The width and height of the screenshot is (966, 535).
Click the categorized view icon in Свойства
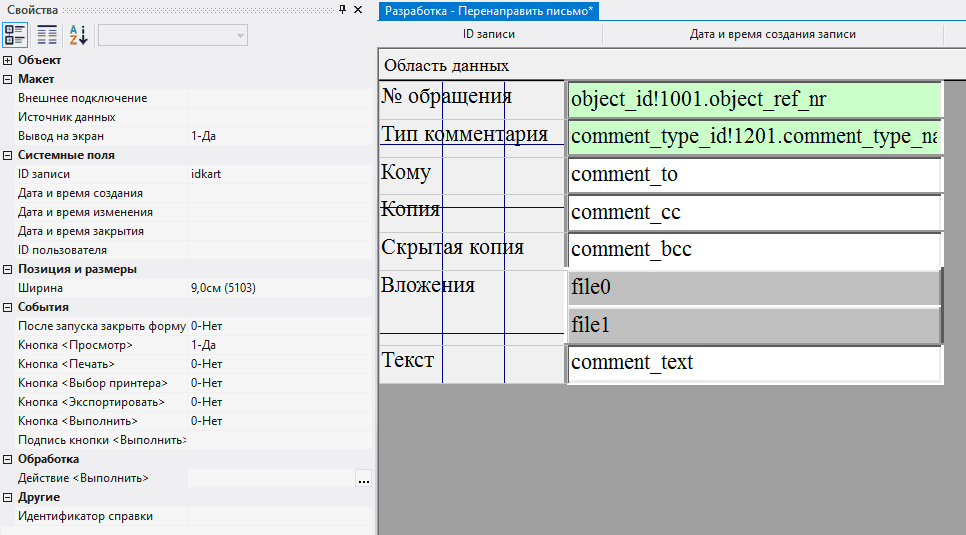[x=16, y=35]
